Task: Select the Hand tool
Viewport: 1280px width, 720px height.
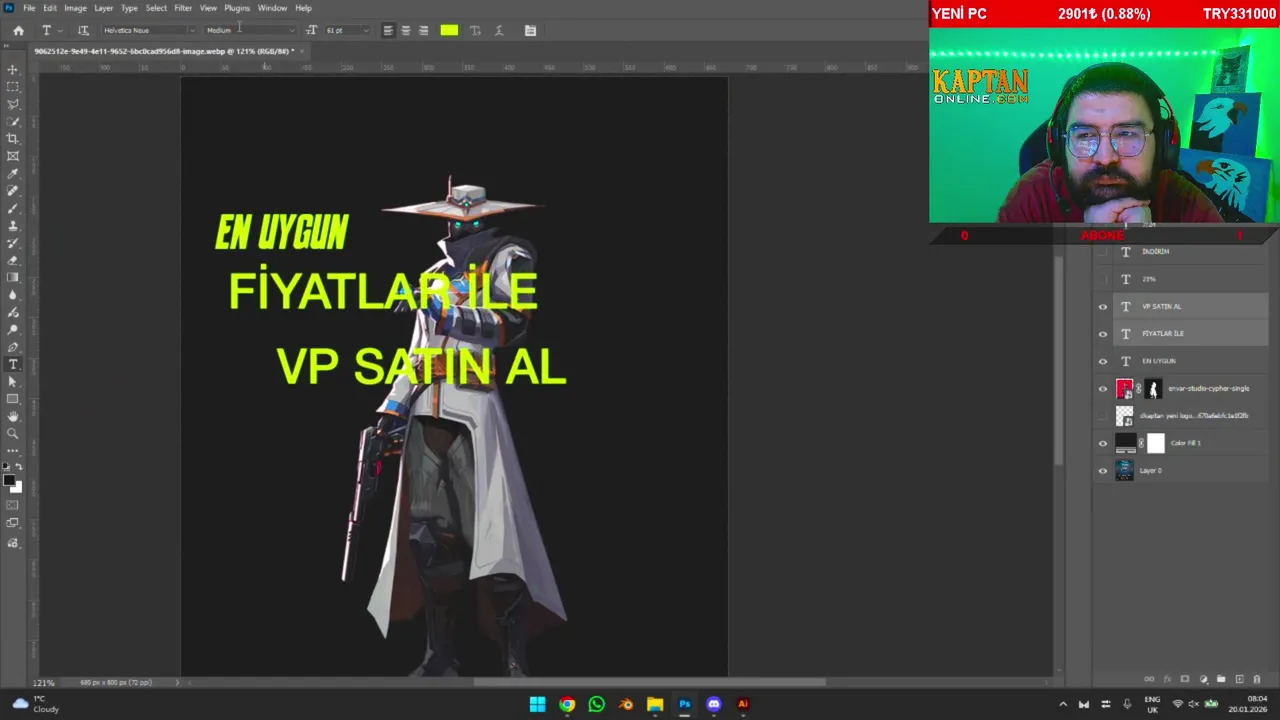Action: pyautogui.click(x=13, y=417)
